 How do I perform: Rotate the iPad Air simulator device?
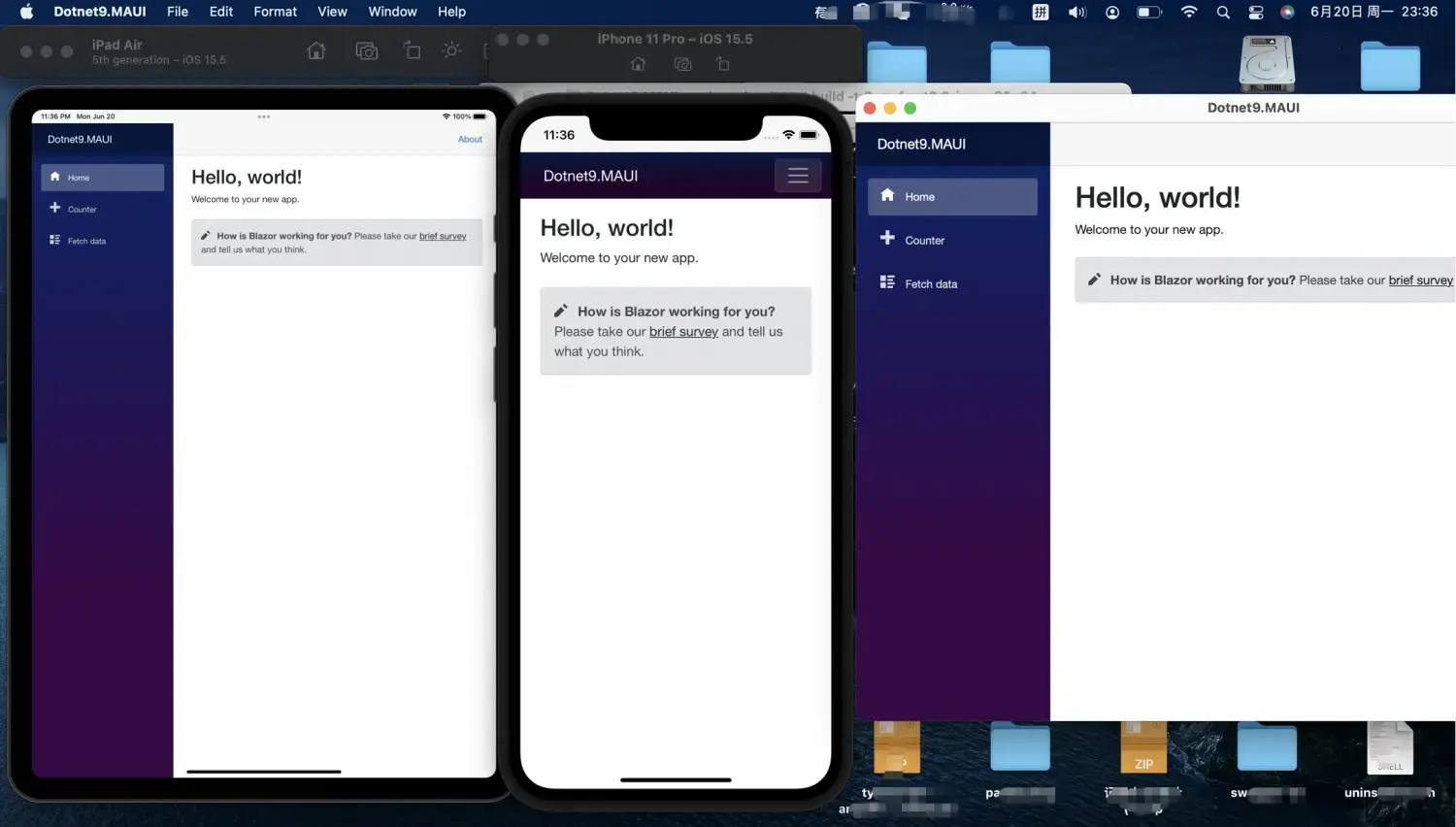[412, 50]
